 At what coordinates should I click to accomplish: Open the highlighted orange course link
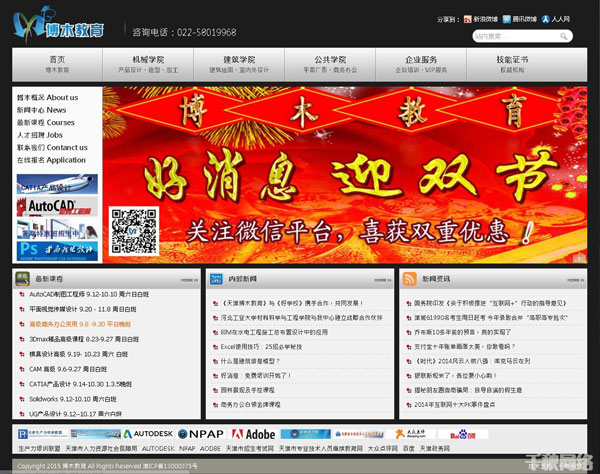[x=80, y=324]
